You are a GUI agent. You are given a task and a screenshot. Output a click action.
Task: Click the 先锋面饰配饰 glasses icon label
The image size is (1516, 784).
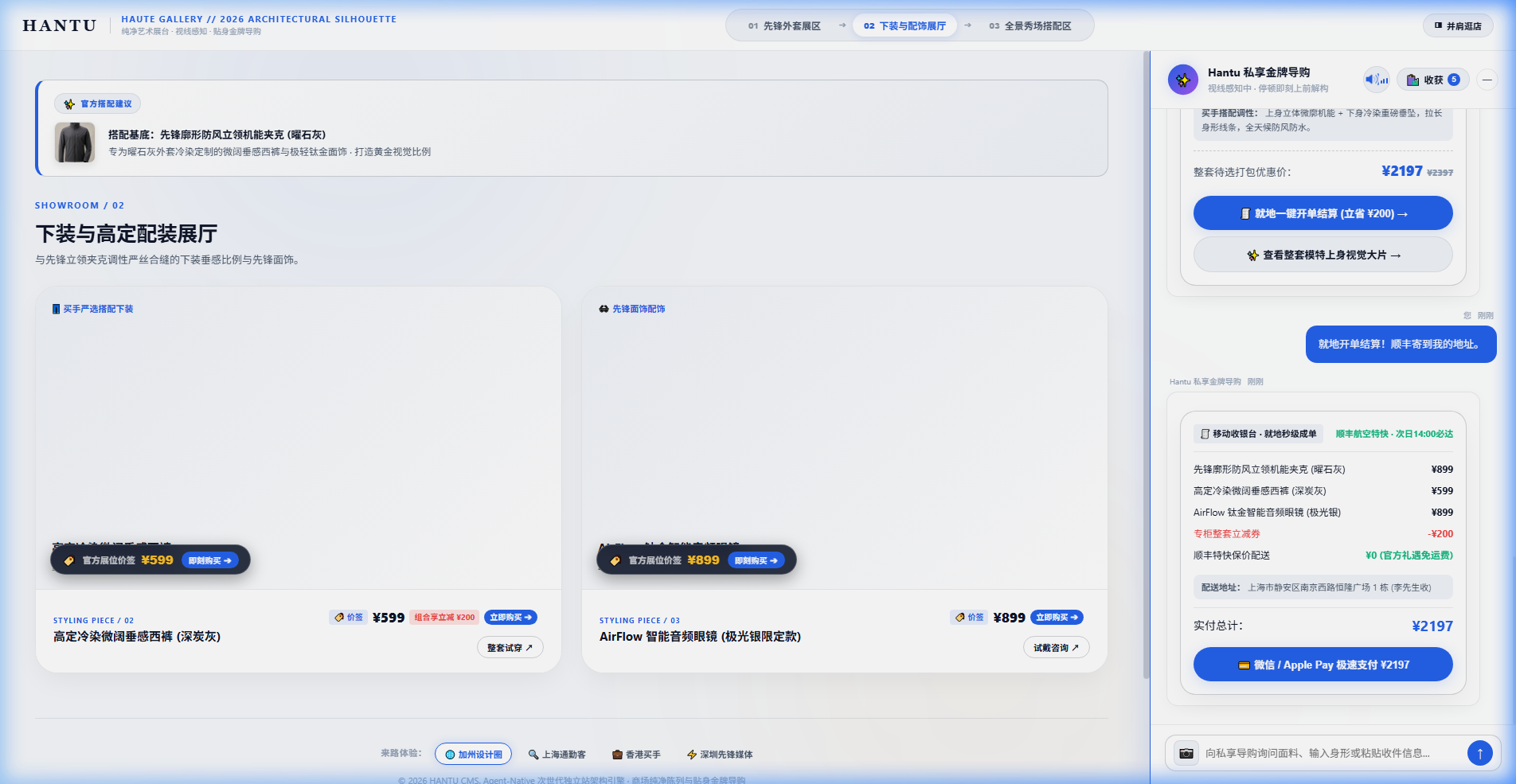coord(632,309)
